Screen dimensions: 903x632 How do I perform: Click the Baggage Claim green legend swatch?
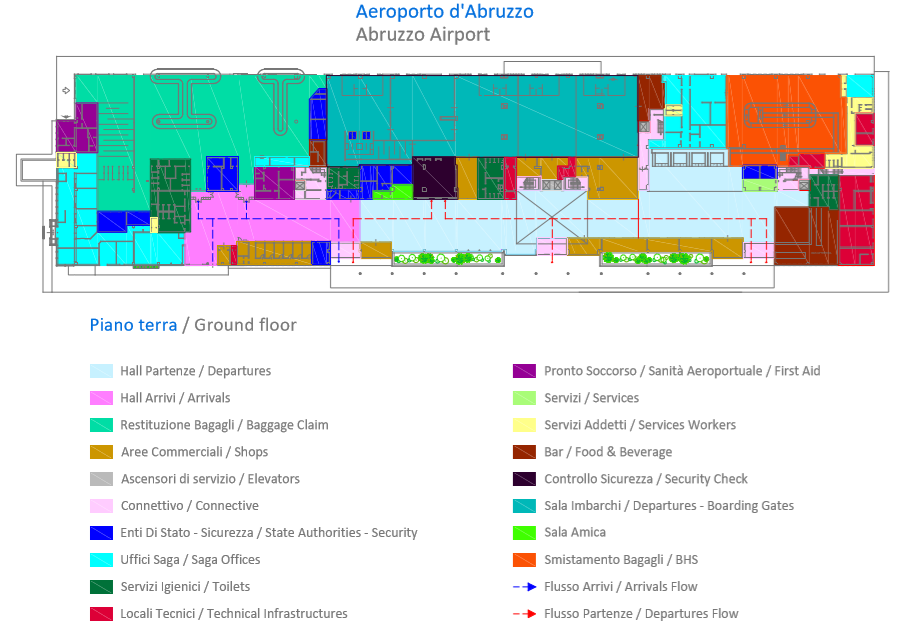(x=100, y=425)
